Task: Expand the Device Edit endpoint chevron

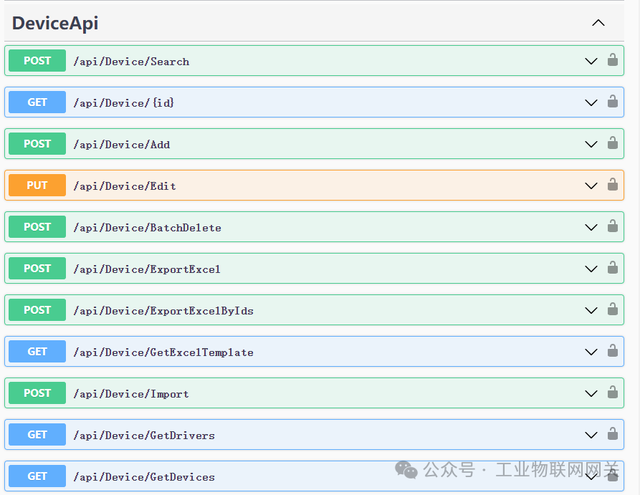Action: (591, 186)
